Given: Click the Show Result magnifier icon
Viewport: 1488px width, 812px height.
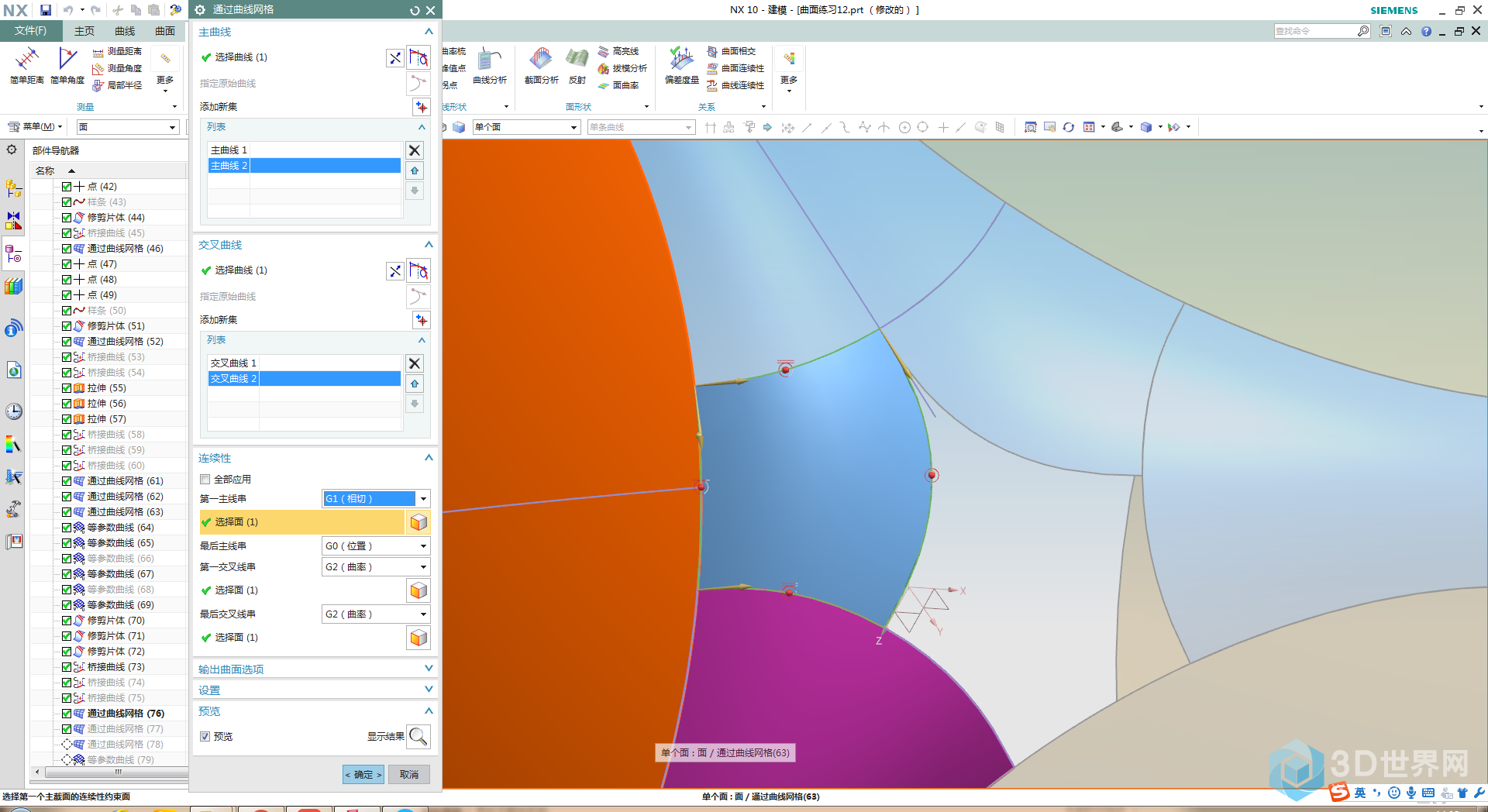Looking at the screenshot, I should pyautogui.click(x=418, y=736).
